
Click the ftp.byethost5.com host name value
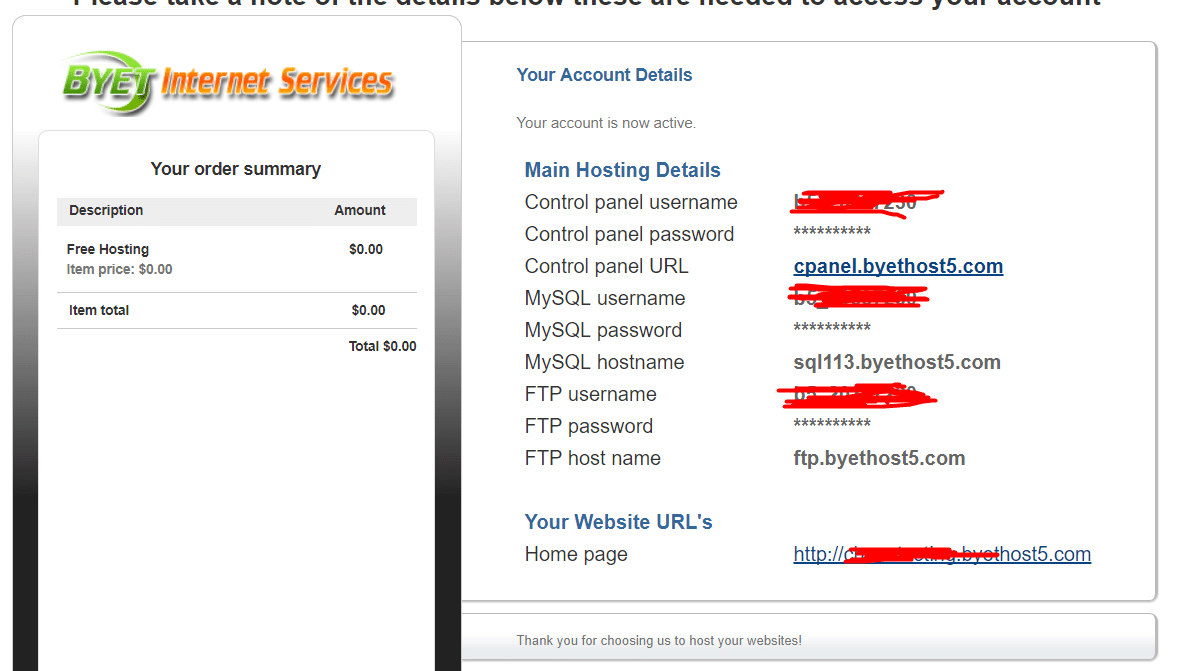[x=879, y=458]
